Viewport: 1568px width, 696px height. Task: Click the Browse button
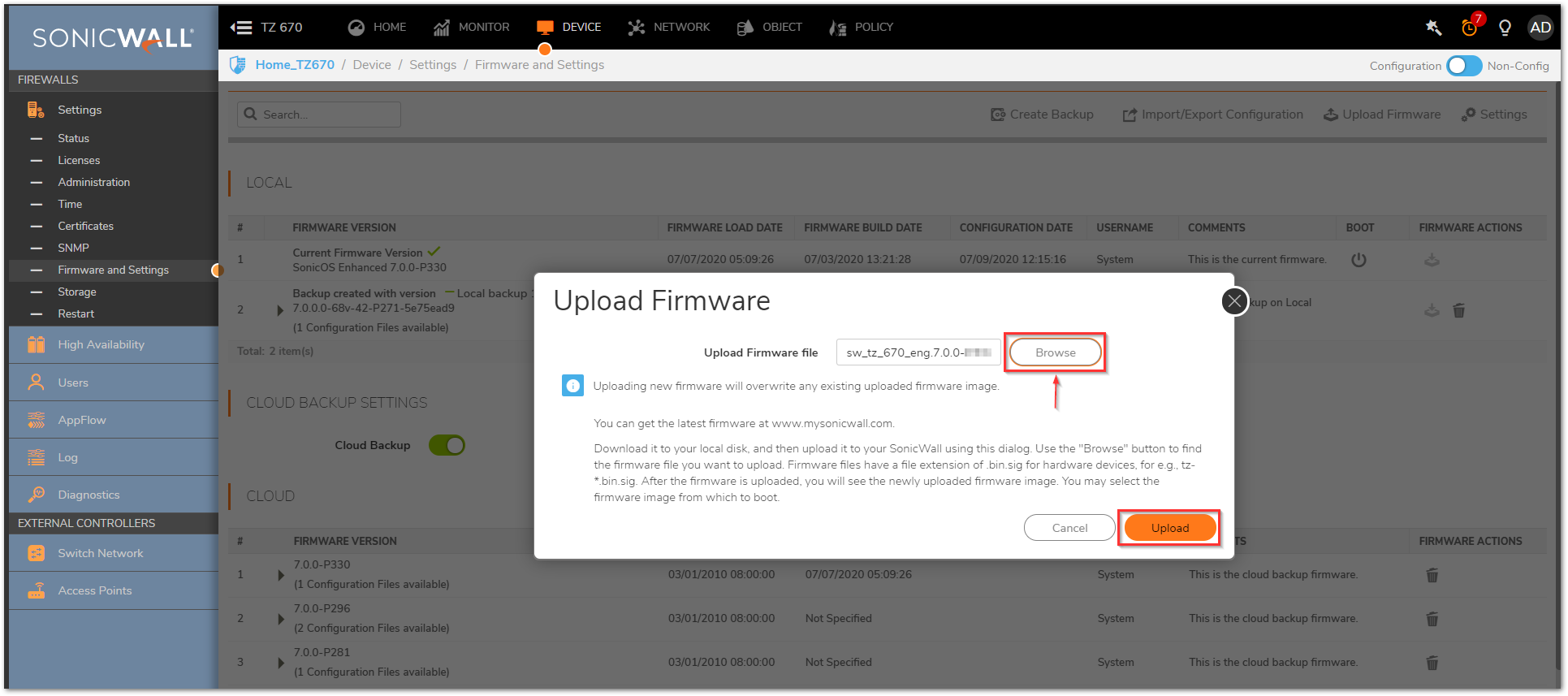click(x=1055, y=352)
